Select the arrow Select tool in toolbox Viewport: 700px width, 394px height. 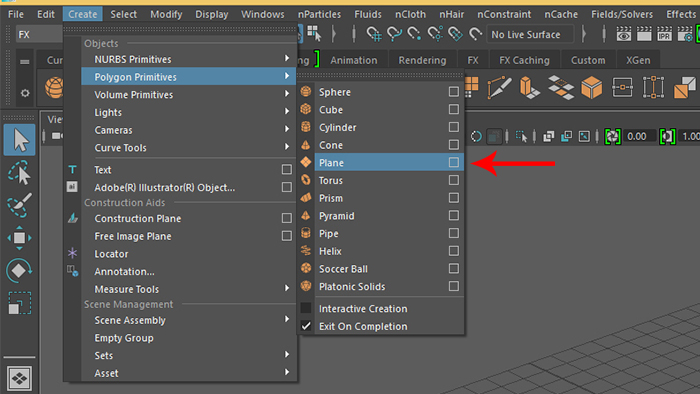click(x=20, y=140)
